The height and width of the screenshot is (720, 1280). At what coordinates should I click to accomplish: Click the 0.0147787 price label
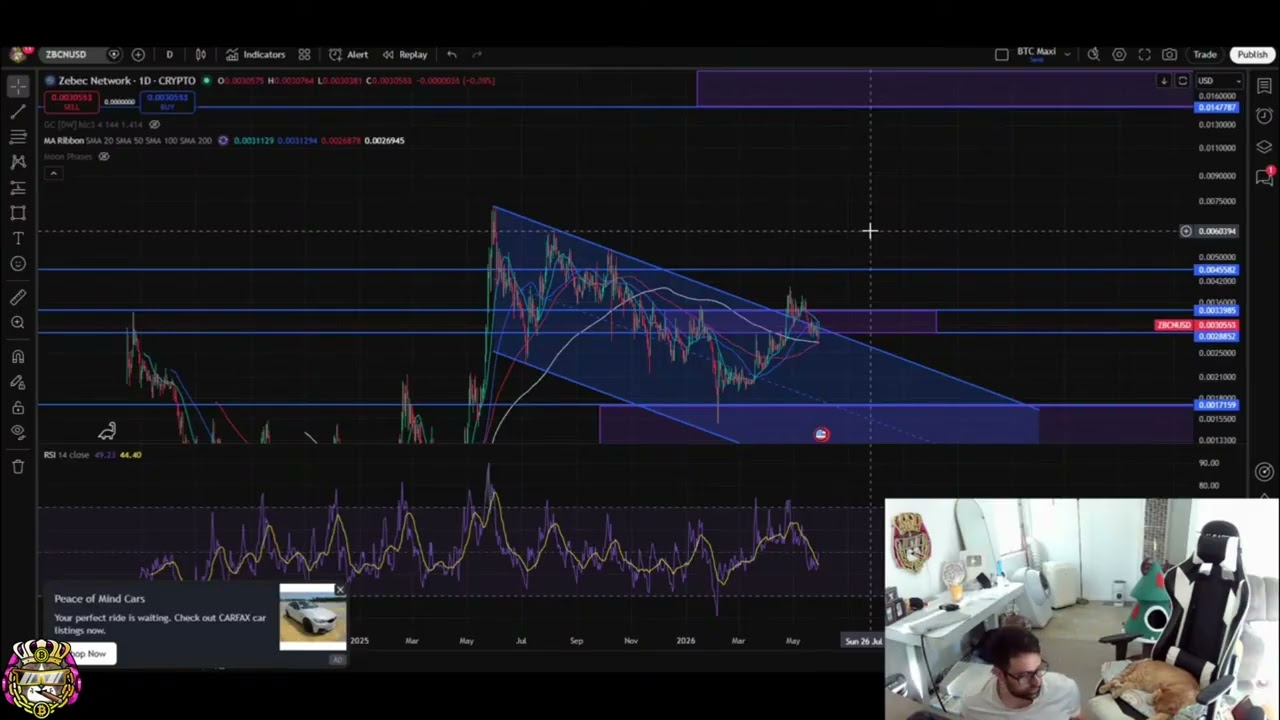click(1217, 107)
